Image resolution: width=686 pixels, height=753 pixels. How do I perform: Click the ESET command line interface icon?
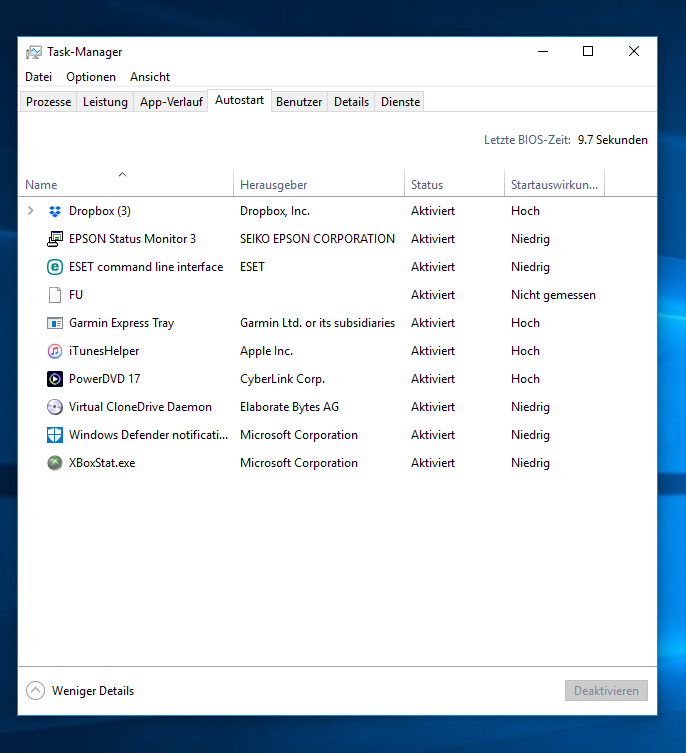55,267
